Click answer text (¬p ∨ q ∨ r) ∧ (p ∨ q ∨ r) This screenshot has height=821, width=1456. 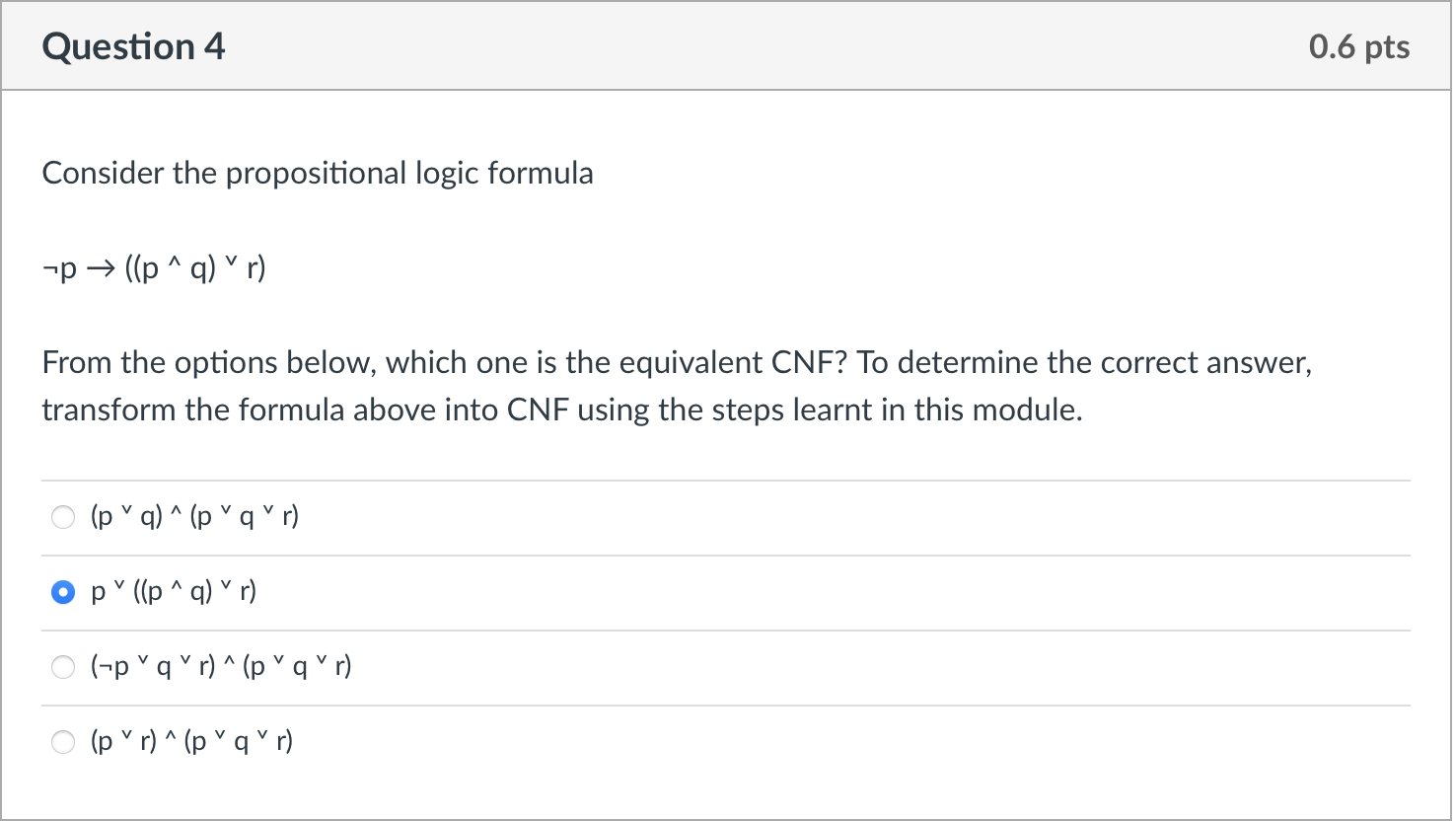point(221,666)
